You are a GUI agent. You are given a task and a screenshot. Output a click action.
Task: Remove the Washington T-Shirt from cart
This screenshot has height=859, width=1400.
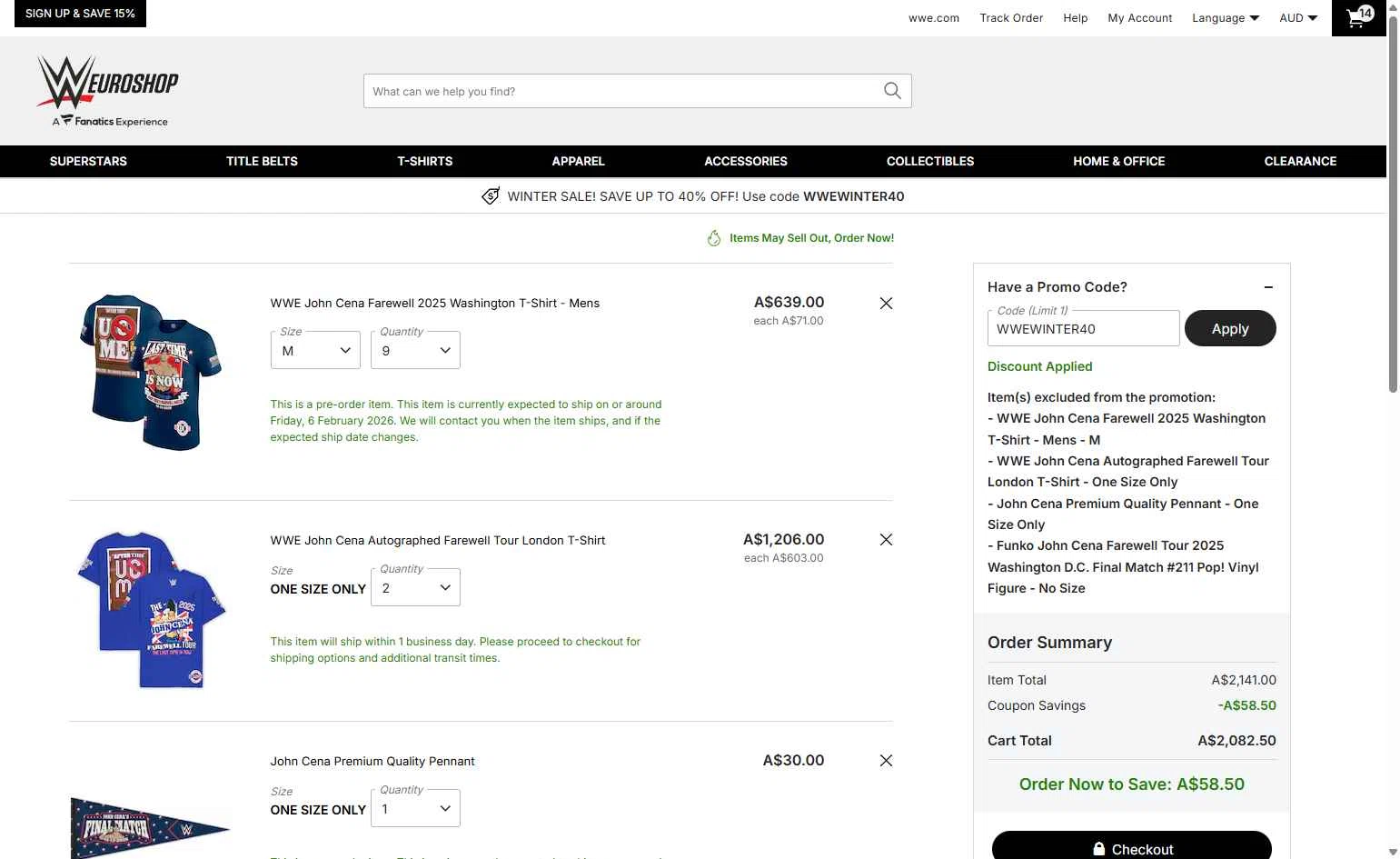pos(886,304)
